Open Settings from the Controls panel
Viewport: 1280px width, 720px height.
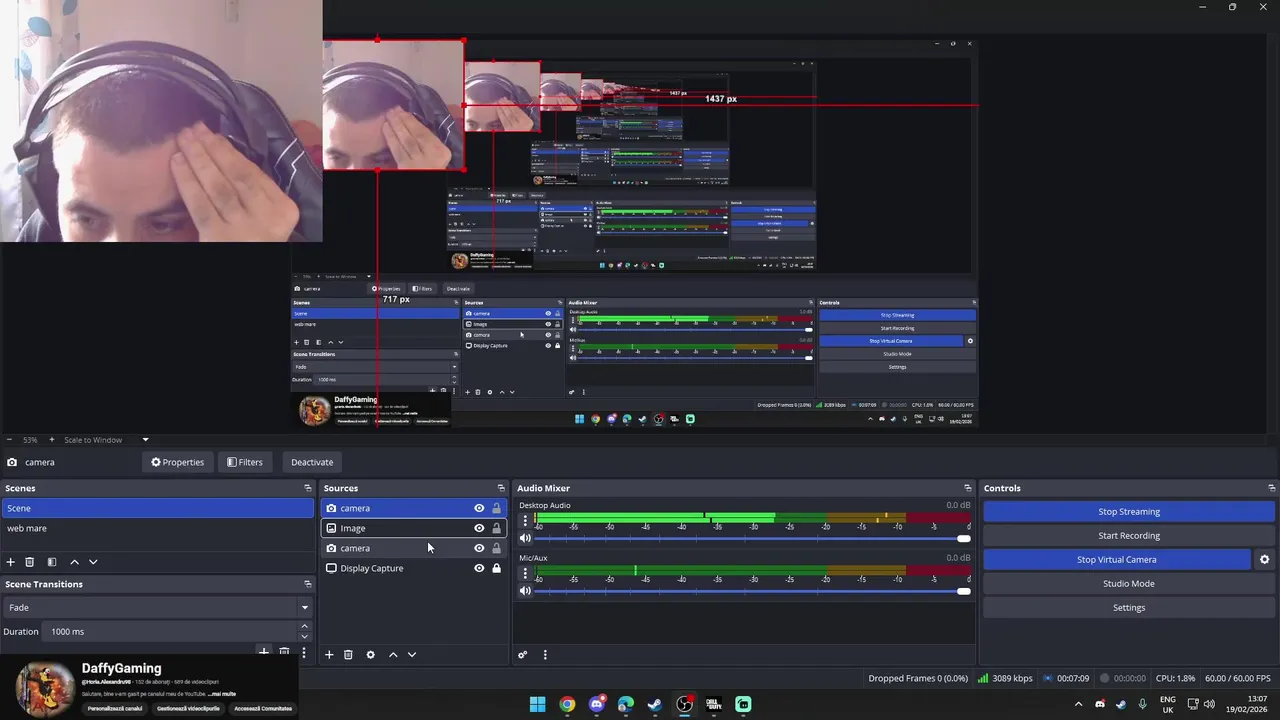pyautogui.click(x=1129, y=608)
